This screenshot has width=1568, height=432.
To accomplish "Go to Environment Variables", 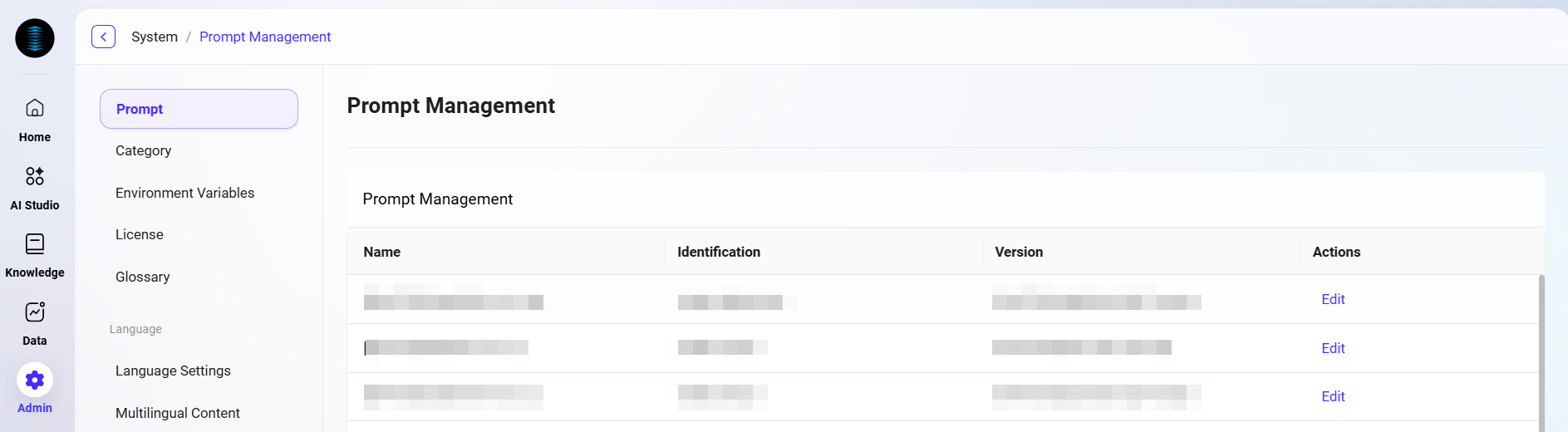I will (185, 193).
